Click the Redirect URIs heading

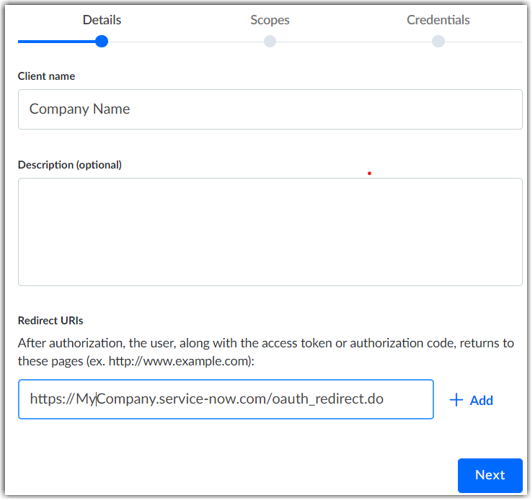click(x=50, y=320)
